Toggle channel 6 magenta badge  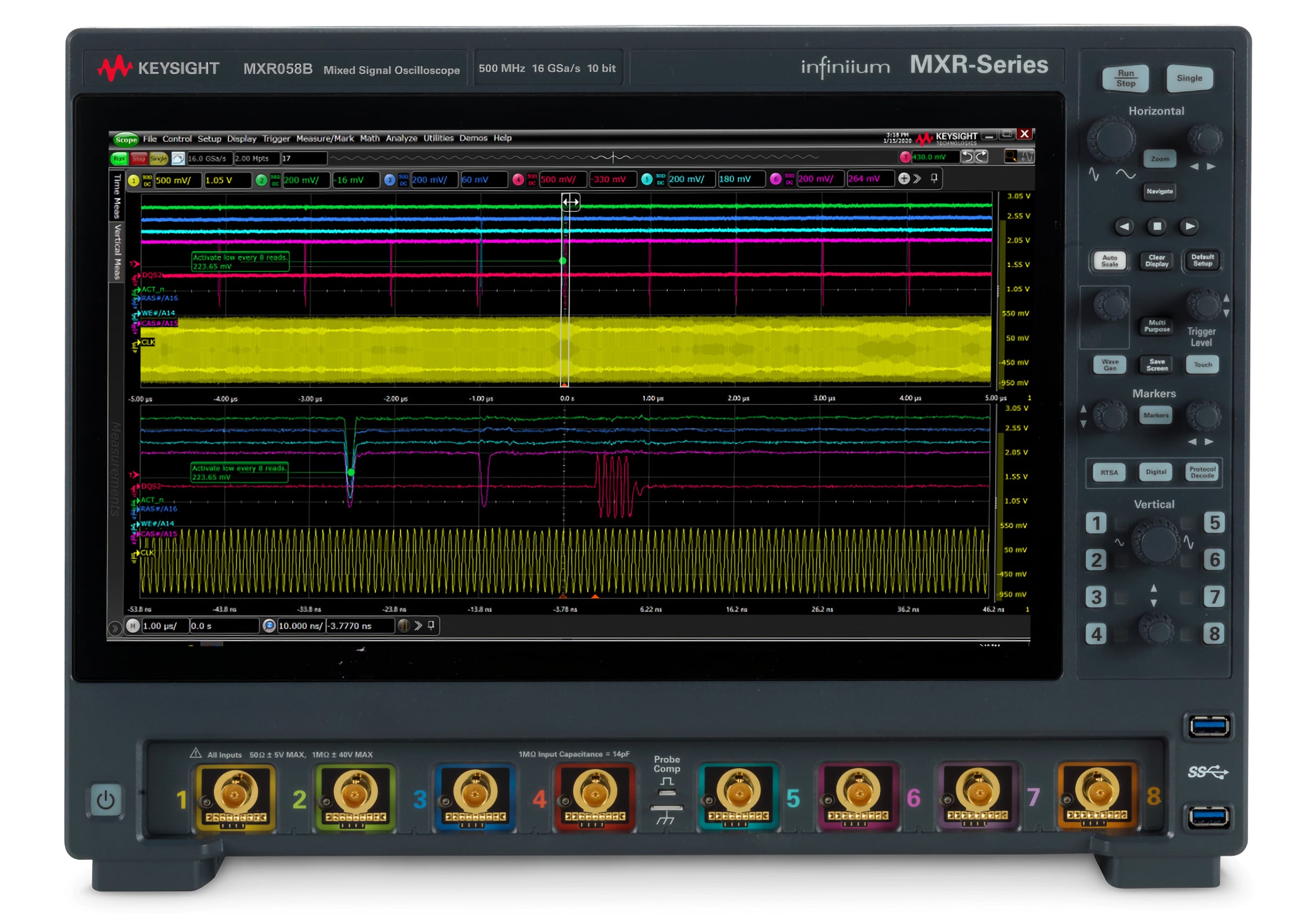coord(776,179)
